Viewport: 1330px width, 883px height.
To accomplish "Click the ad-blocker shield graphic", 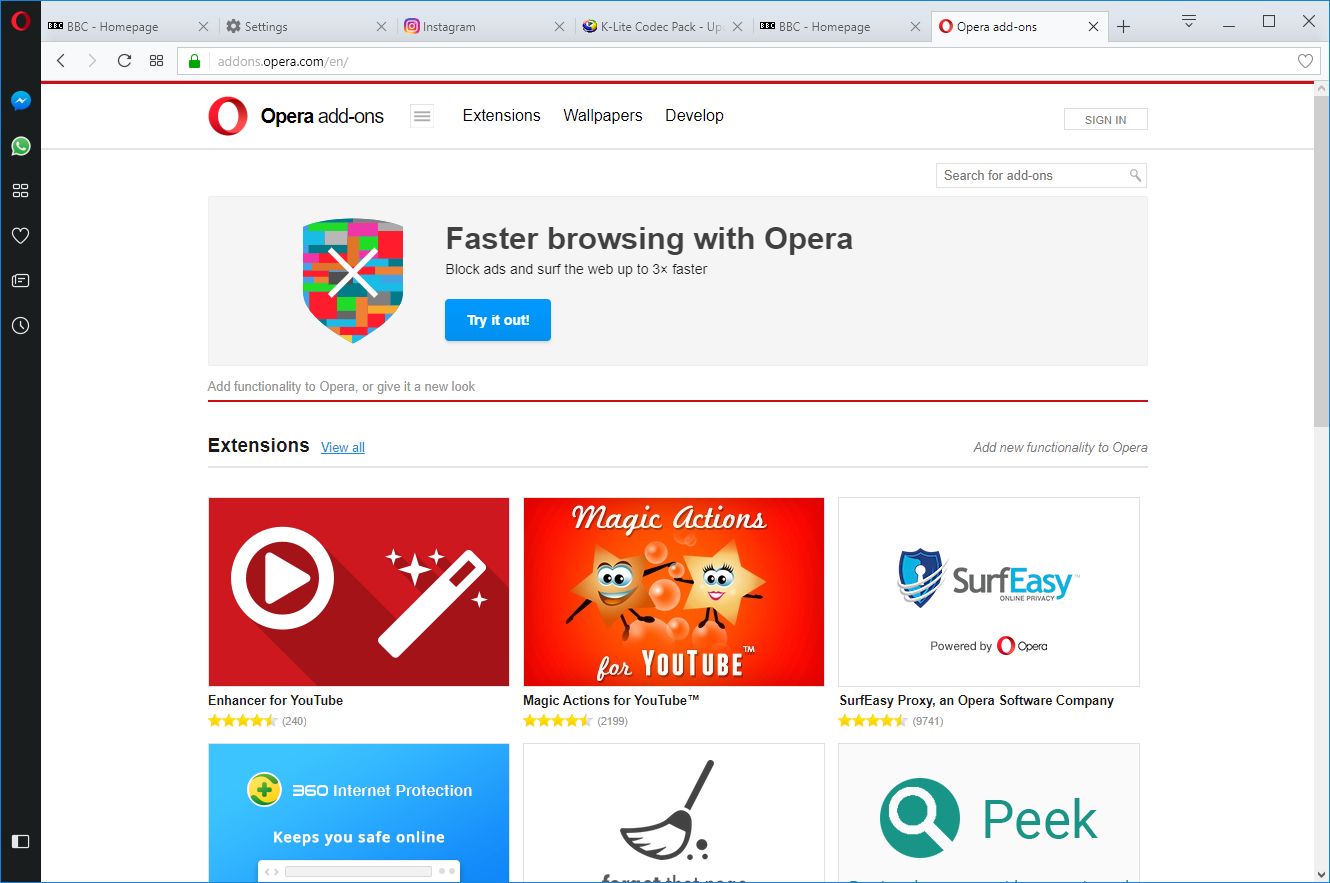I will point(353,280).
